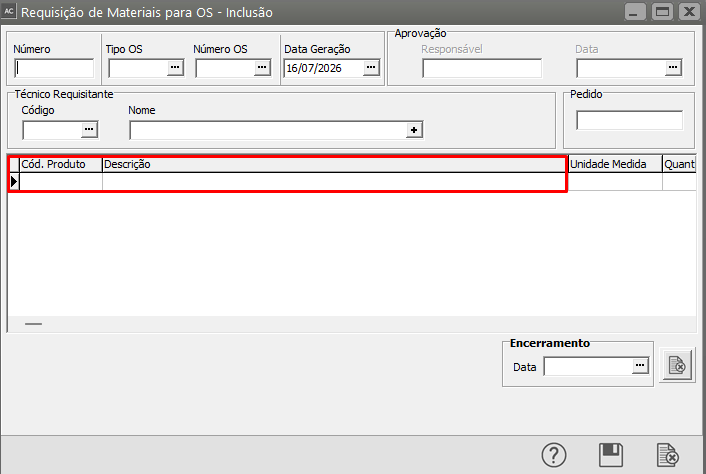
Task: Focus the Número input field
Action: point(54,68)
